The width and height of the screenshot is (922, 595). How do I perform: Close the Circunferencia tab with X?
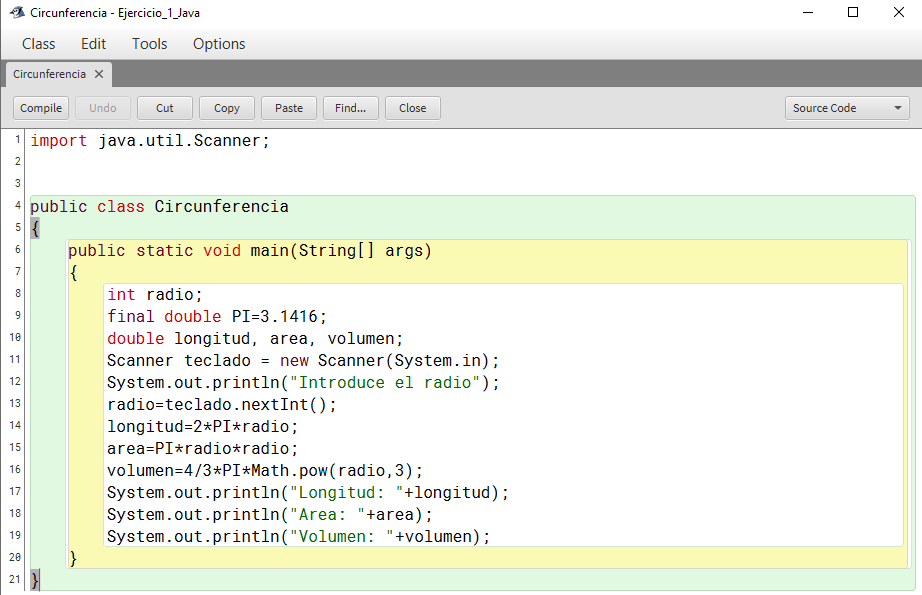coord(99,74)
